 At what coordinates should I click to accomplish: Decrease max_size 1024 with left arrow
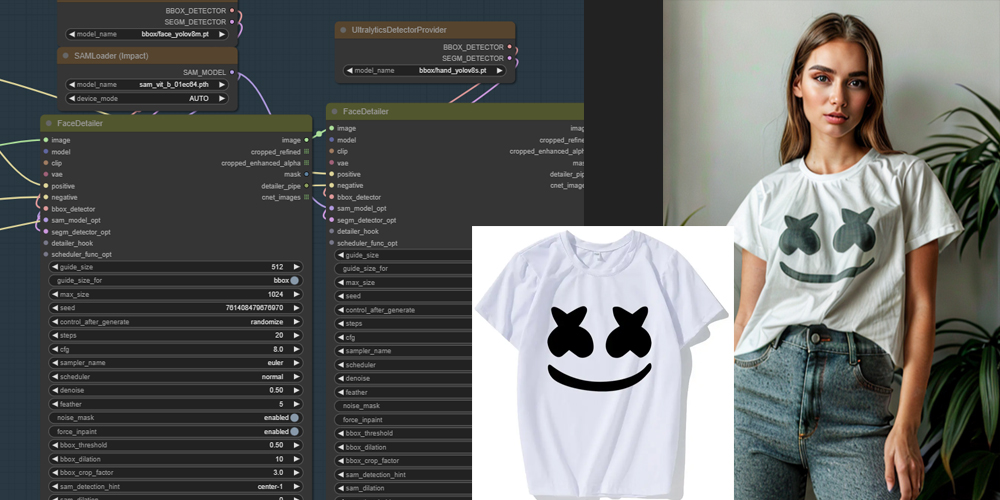click(x=55, y=295)
